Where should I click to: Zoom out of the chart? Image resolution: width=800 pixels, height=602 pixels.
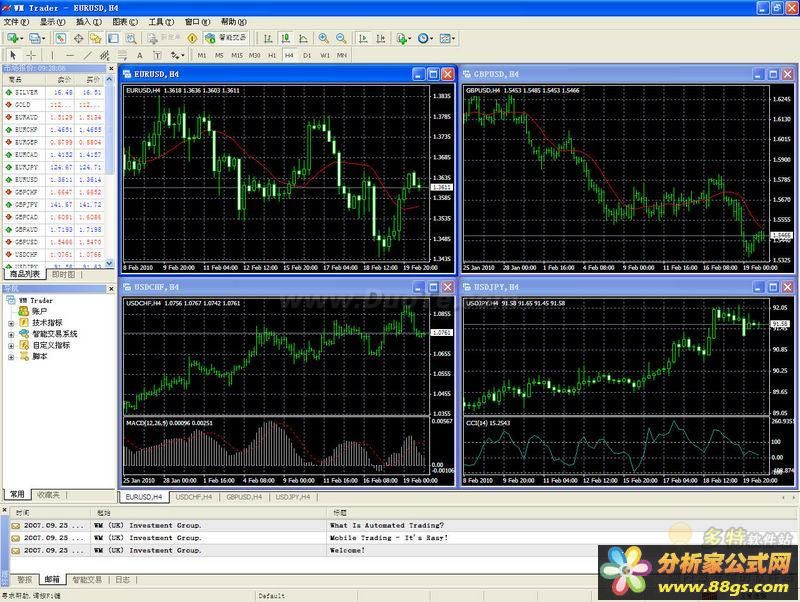click(341, 38)
